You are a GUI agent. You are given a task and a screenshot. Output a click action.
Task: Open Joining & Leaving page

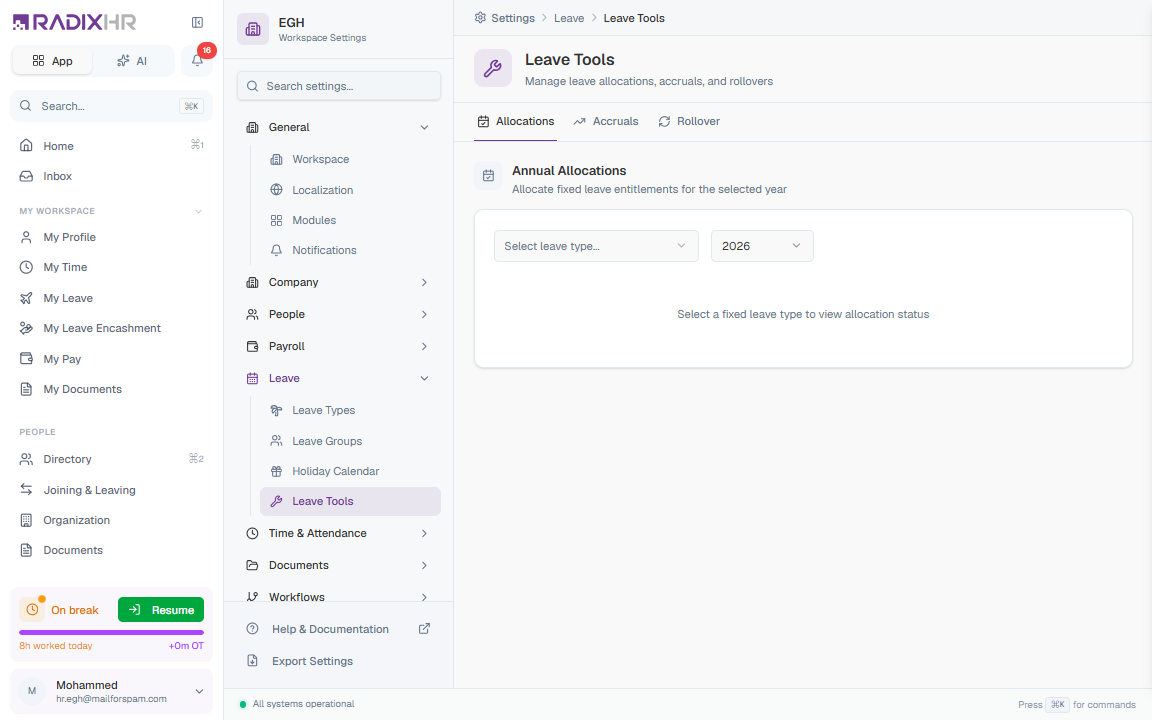pos(112,490)
